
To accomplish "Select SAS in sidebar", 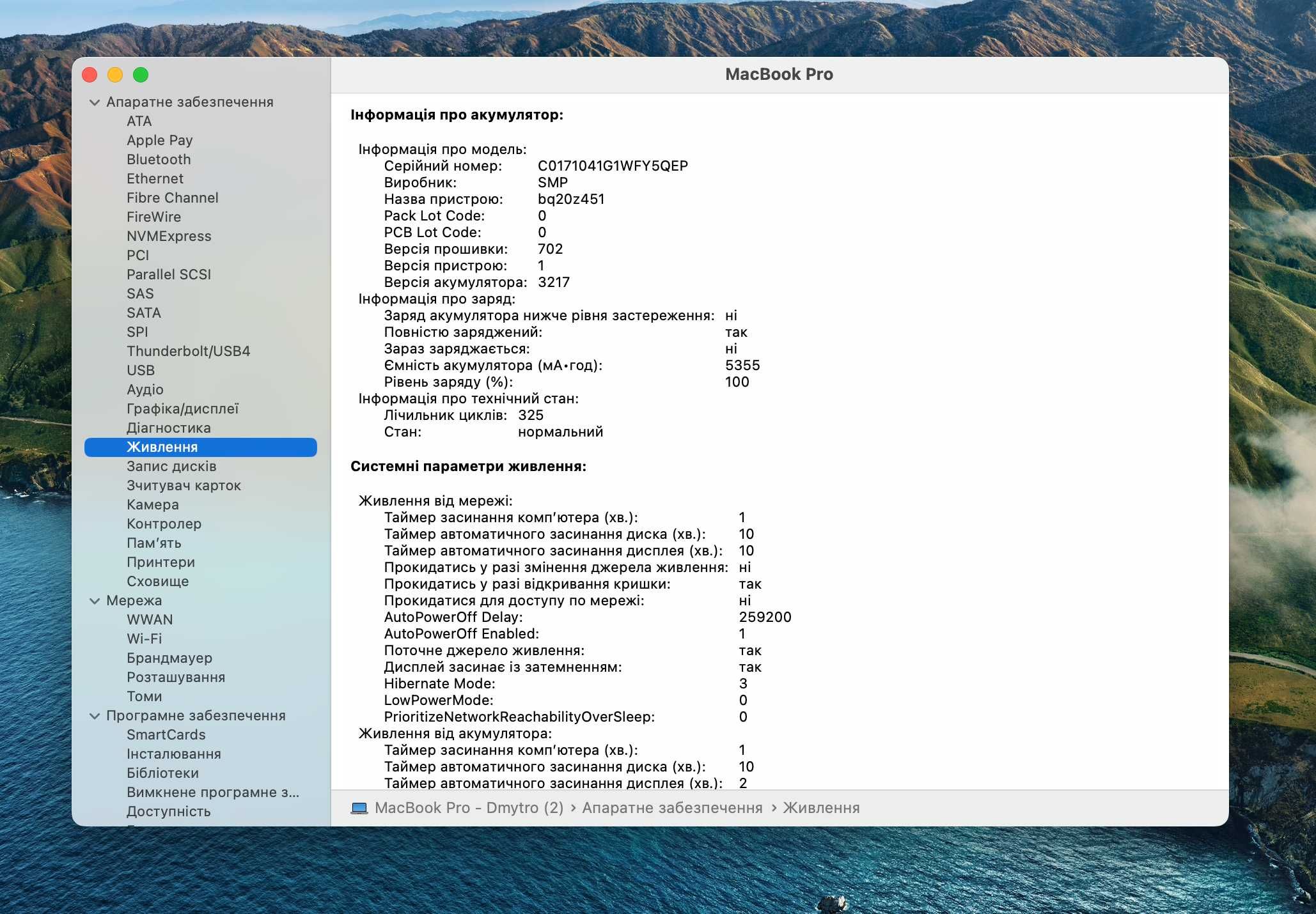I will (x=140, y=294).
